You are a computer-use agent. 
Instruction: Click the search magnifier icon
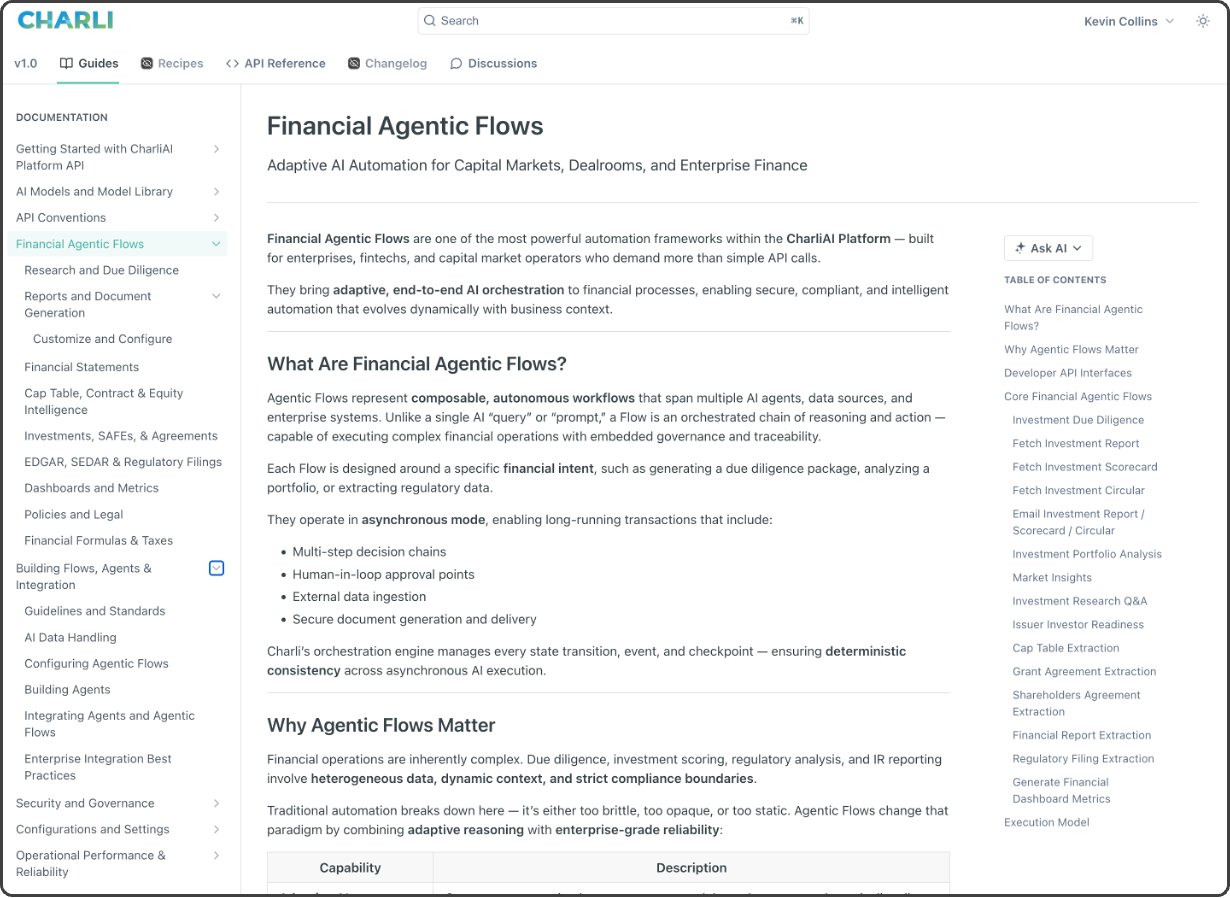pos(429,21)
